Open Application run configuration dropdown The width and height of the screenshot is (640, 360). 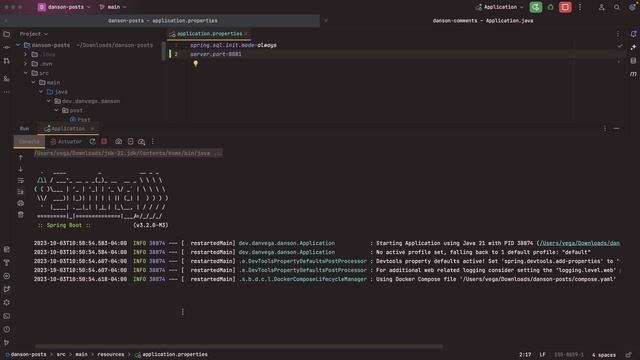point(499,7)
